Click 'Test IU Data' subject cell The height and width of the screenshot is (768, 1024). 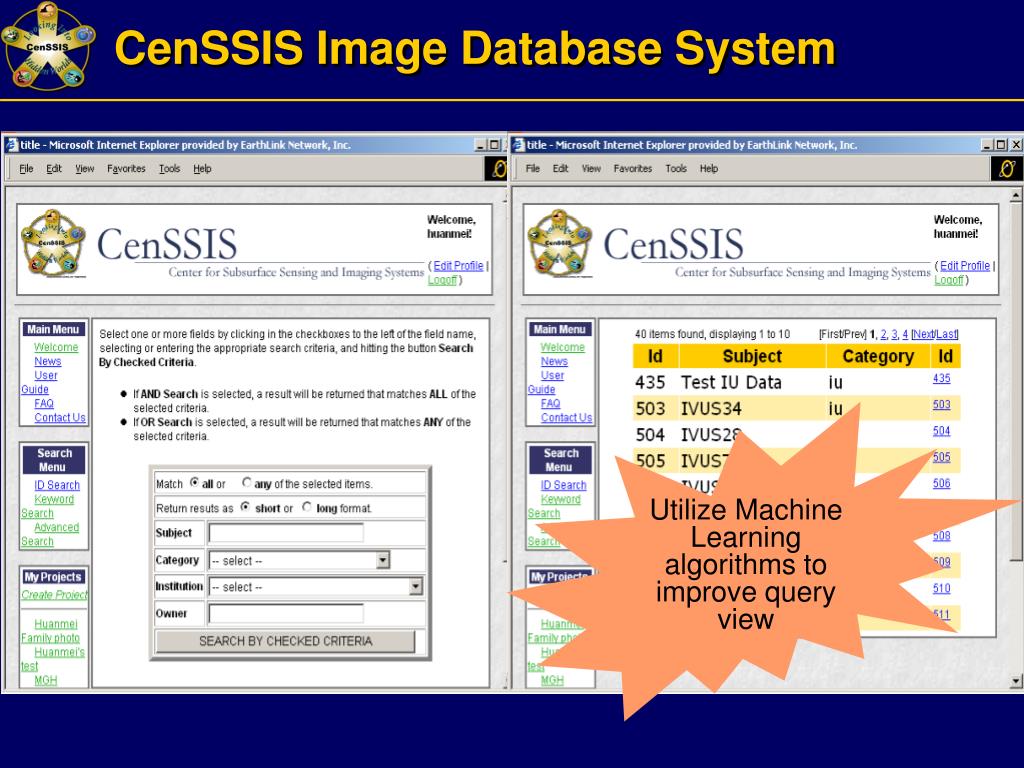pos(731,382)
